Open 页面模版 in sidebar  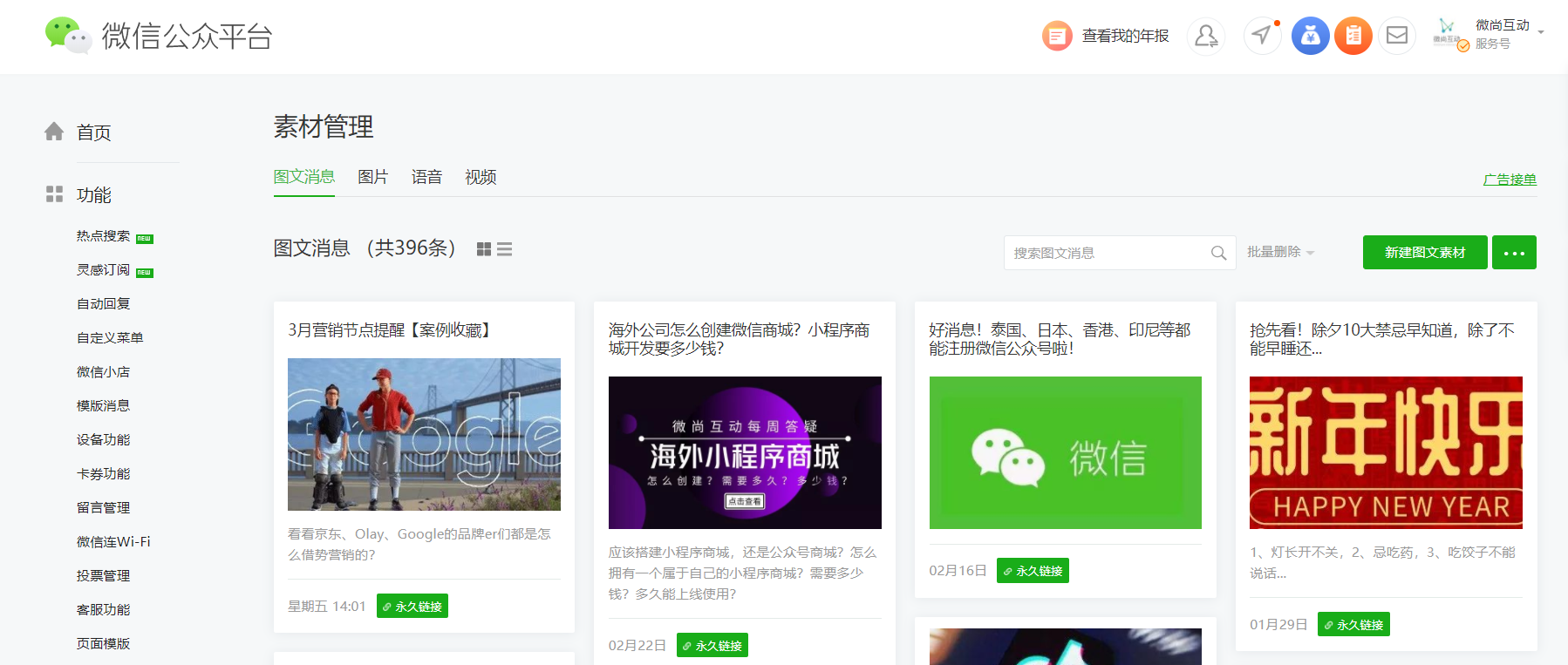103,644
